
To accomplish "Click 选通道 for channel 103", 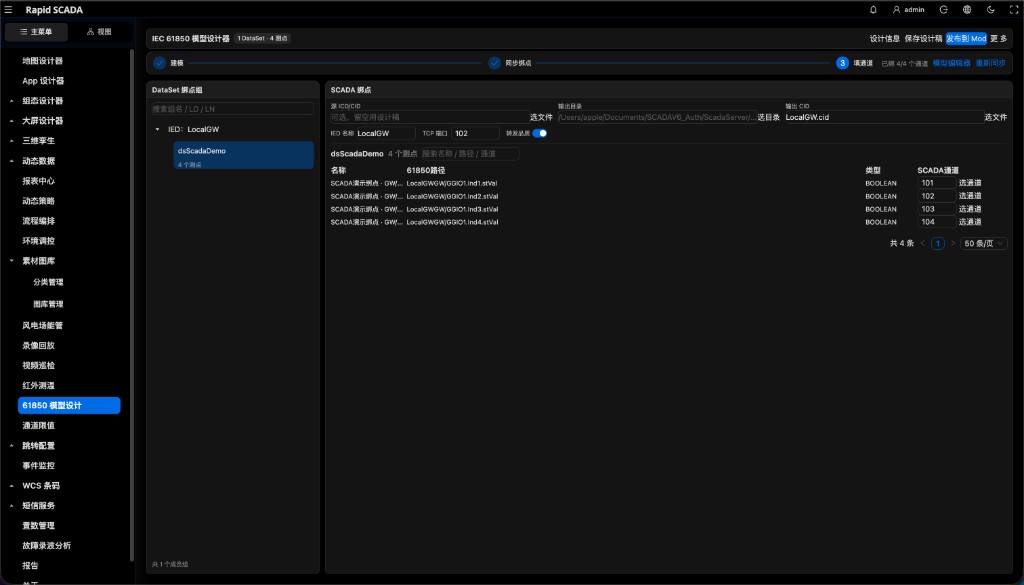I will (x=970, y=209).
